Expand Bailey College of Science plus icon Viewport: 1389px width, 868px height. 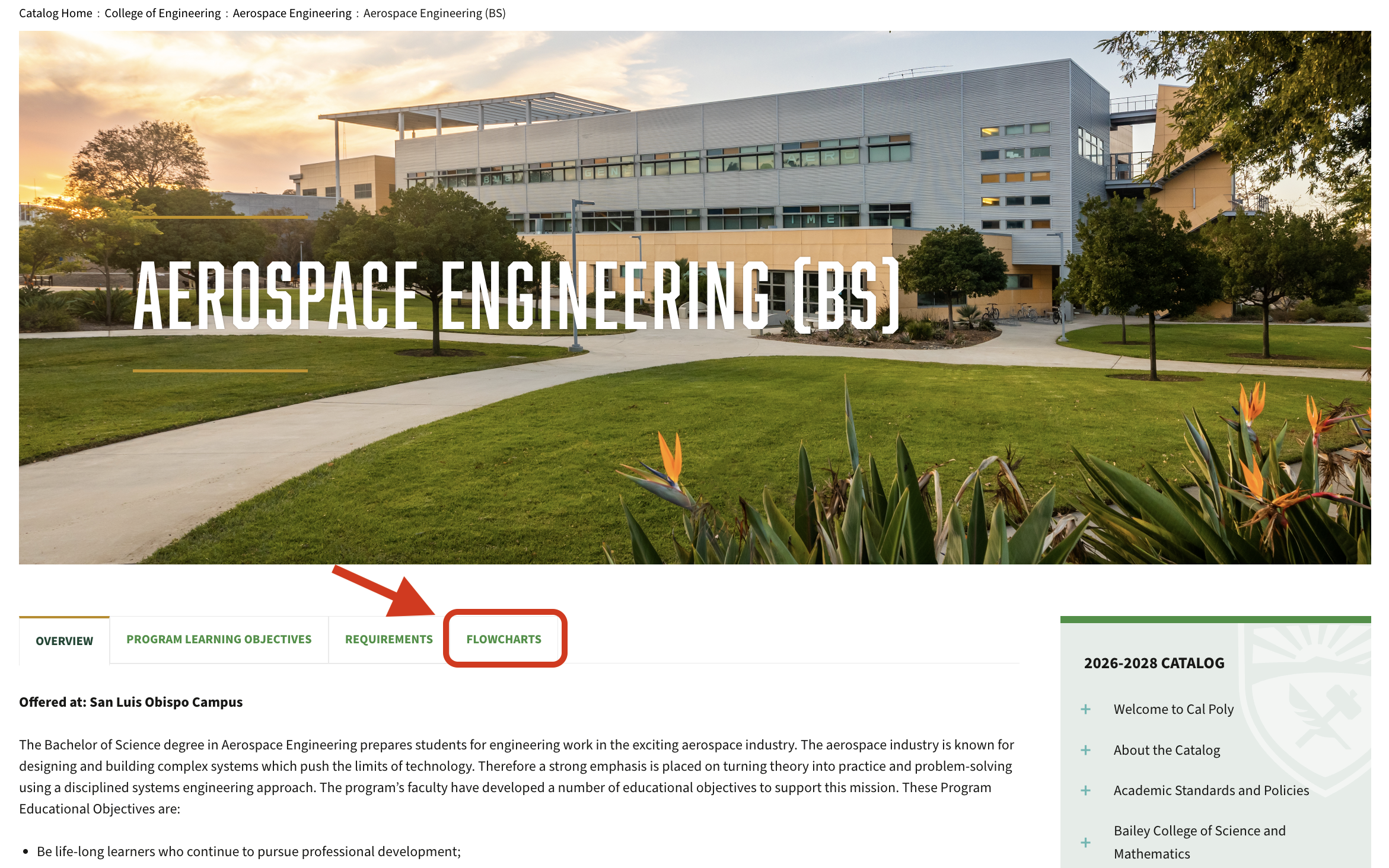(x=1085, y=842)
